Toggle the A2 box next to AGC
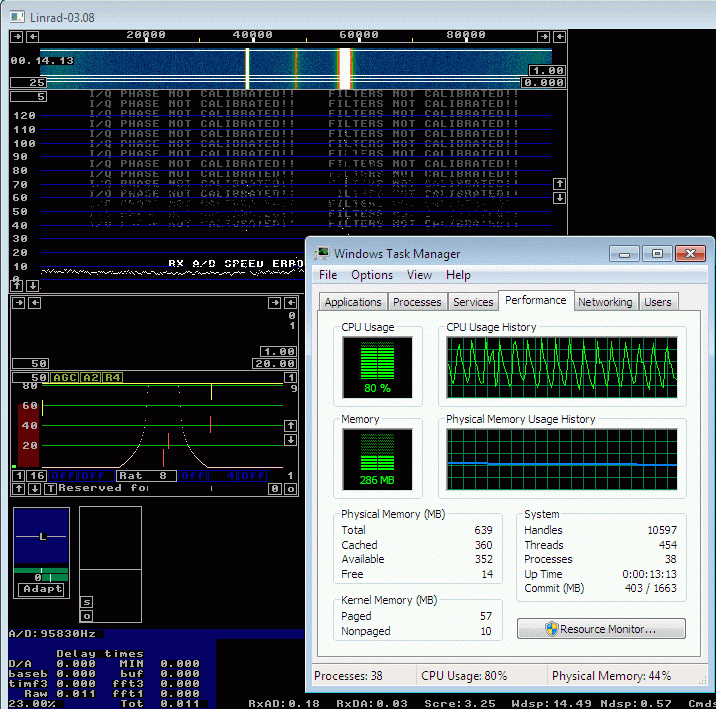 pyautogui.click(x=91, y=378)
